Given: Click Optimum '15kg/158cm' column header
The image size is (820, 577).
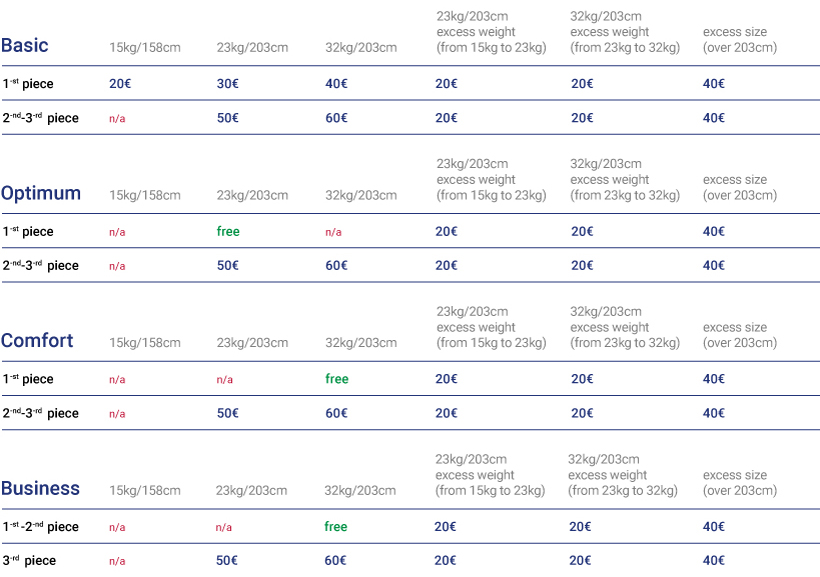Looking at the screenshot, I should point(145,196).
